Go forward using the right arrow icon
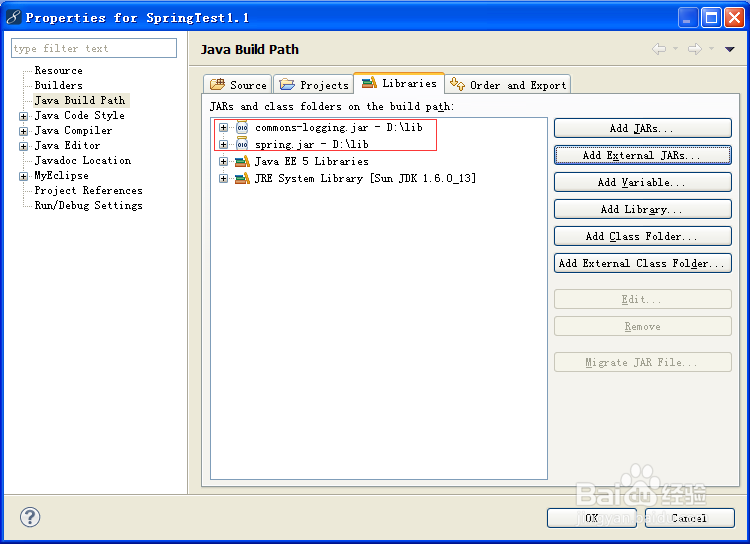This screenshot has height=544, width=750. (x=695, y=49)
